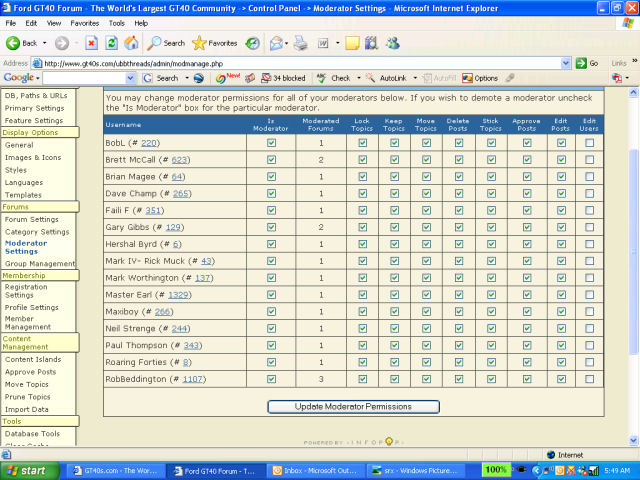Open the Edit menu
640x480 pixels.
click(31, 23)
